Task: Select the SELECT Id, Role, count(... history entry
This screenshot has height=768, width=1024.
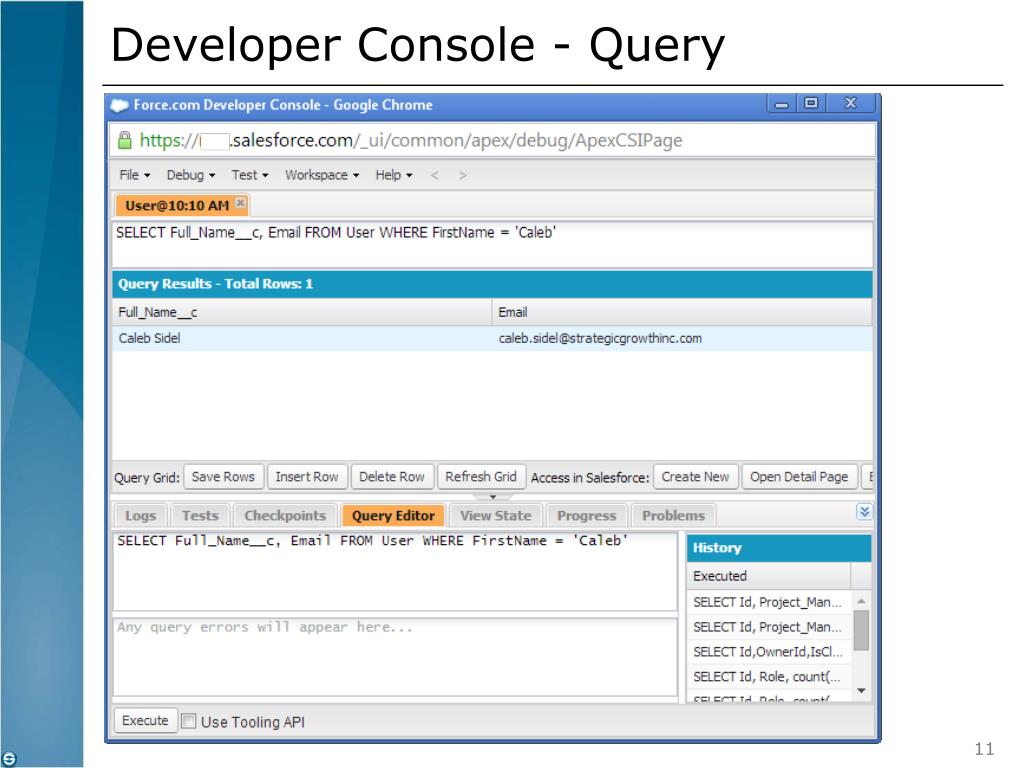Action: pos(769,677)
